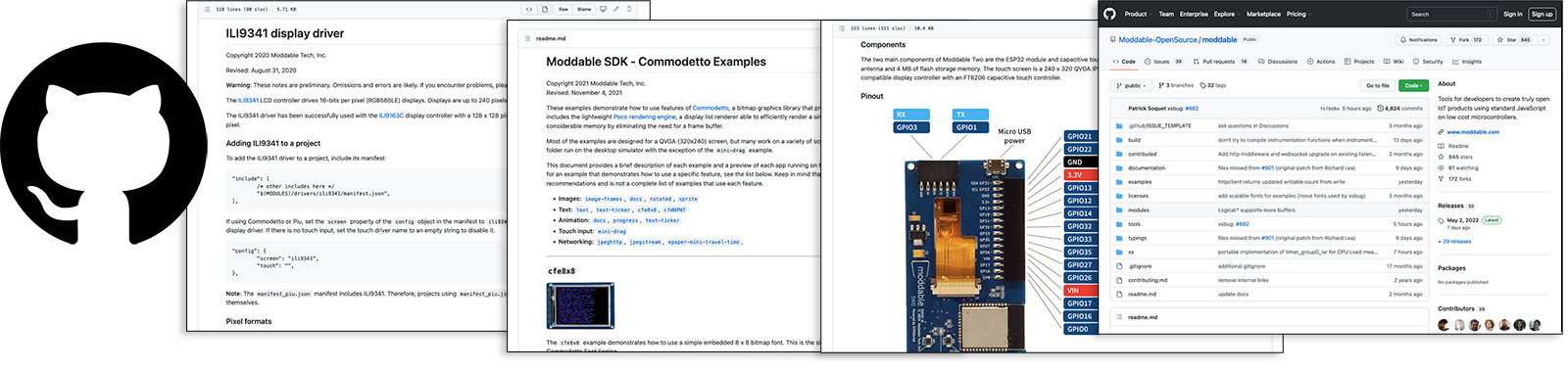Click the desktop open icon in ILI9341 toolbar

(x=603, y=9)
